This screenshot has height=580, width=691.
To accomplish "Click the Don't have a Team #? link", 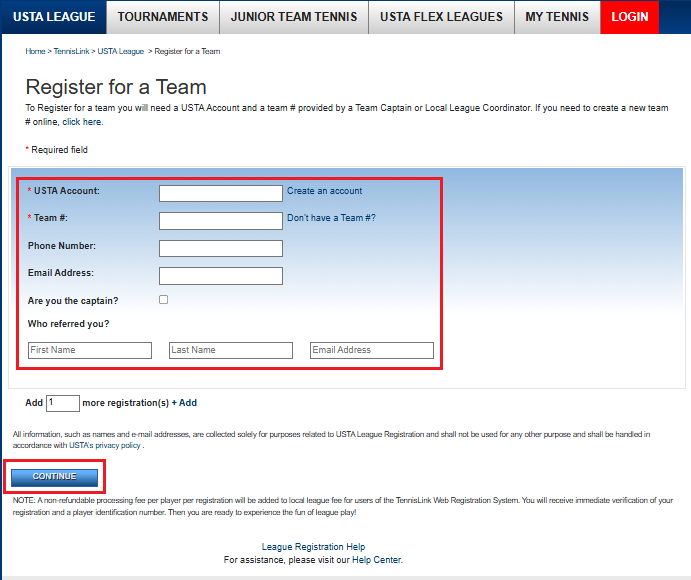I will [x=331, y=218].
